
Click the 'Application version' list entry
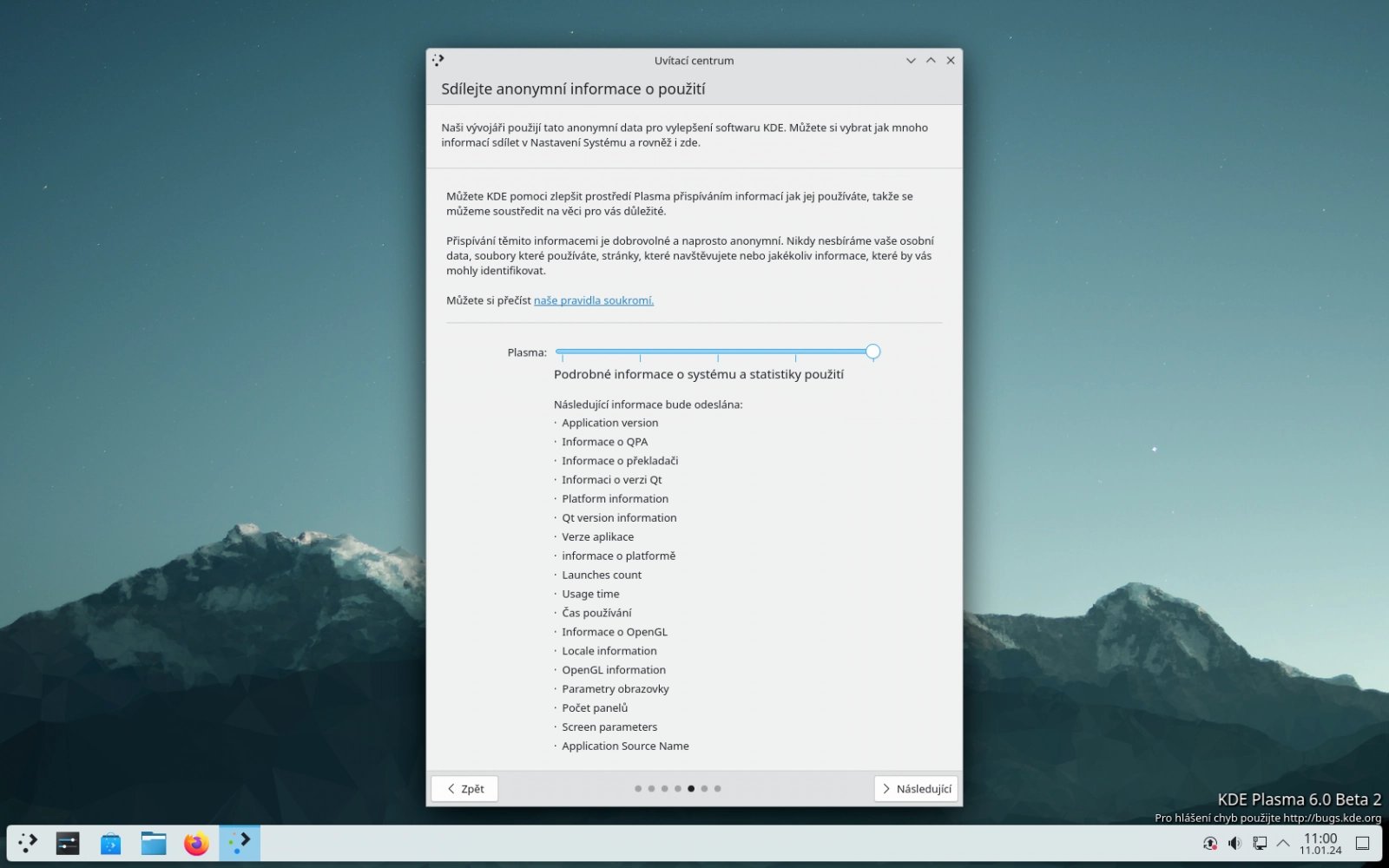pyautogui.click(x=609, y=423)
